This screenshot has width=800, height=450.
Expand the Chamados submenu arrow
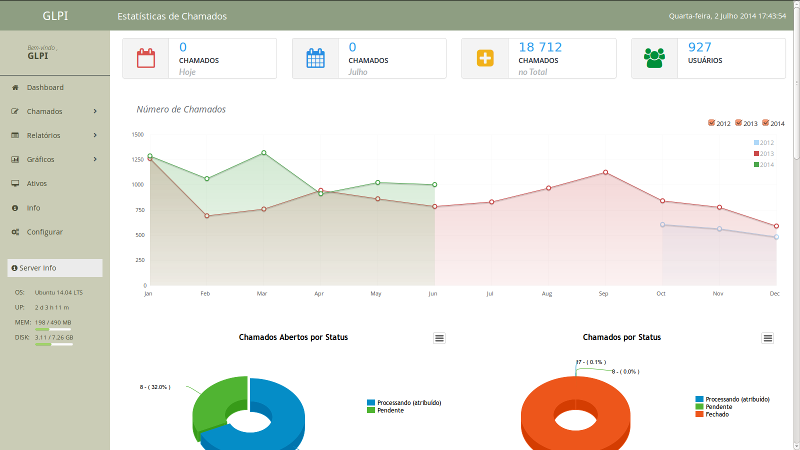[95, 112]
